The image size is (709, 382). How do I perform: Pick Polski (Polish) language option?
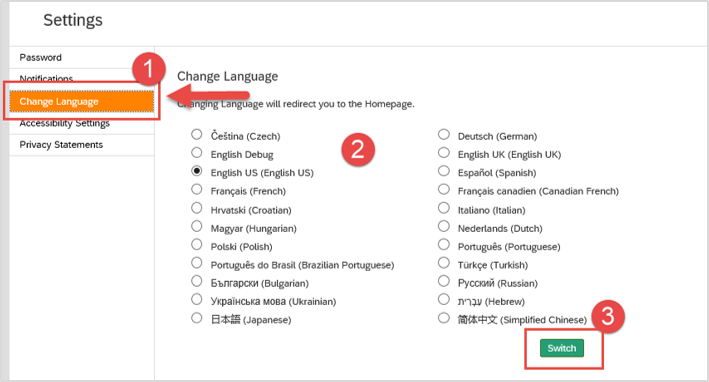196,245
